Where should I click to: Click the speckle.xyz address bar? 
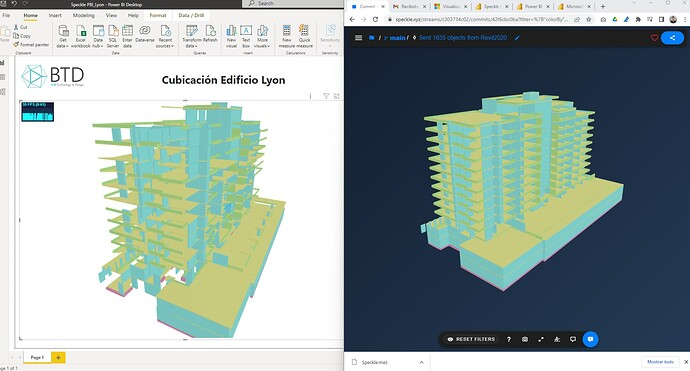pyautogui.click(x=481, y=19)
